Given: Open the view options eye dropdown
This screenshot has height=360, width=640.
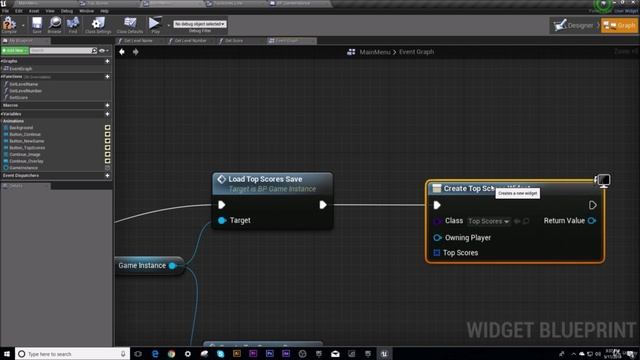Looking at the screenshot, I should tap(104, 51).
